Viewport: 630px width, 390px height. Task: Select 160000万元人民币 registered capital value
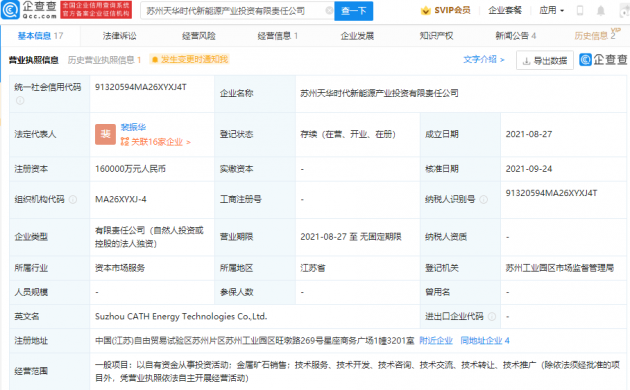pos(130,169)
